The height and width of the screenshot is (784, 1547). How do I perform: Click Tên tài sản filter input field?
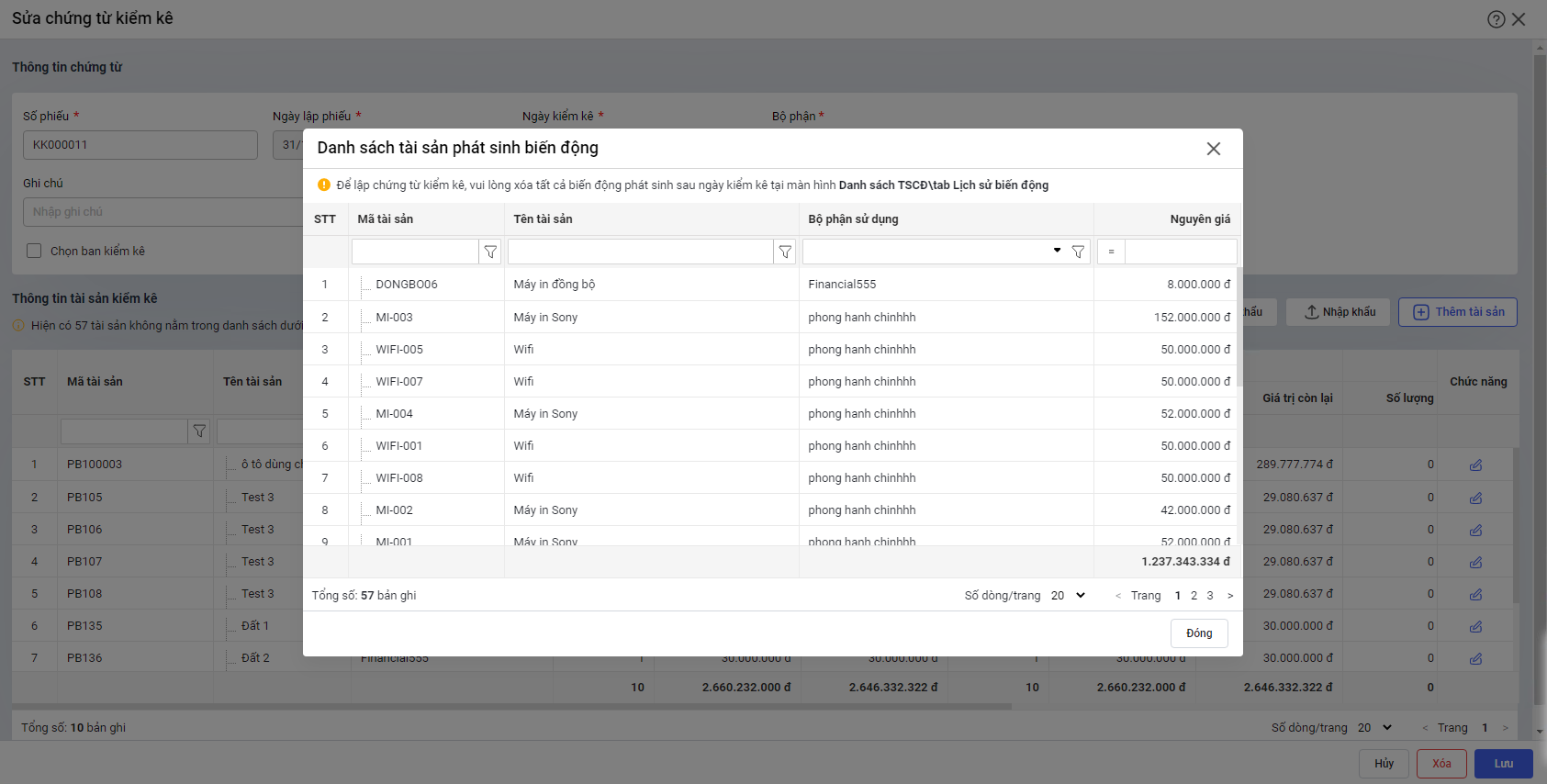coord(640,252)
